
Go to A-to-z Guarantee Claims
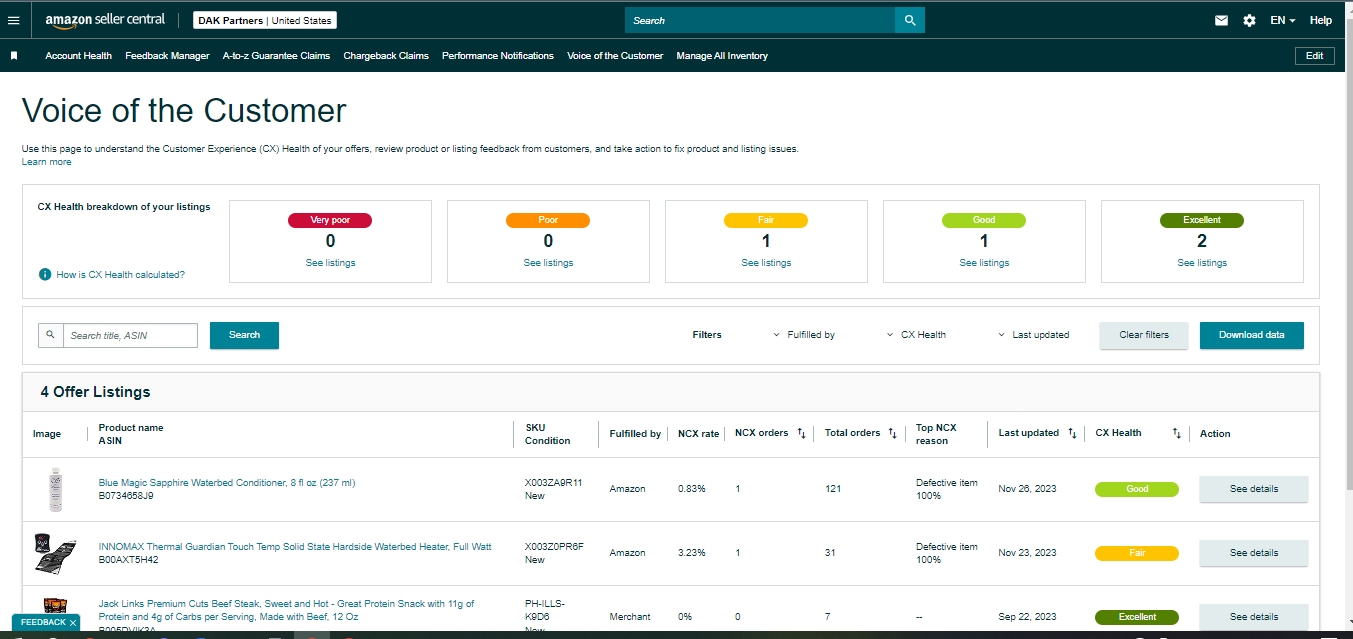(276, 56)
